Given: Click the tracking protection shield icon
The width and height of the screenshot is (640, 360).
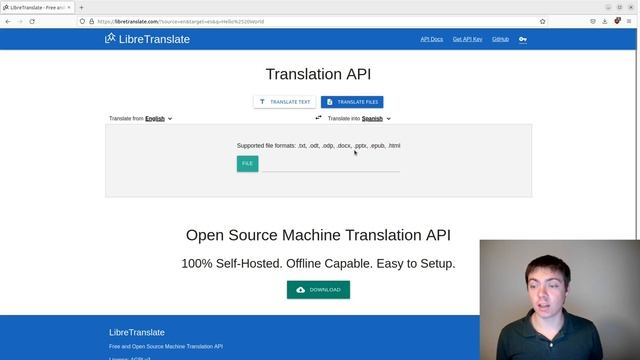Looking at the screenshot, I should click(82, 21).
